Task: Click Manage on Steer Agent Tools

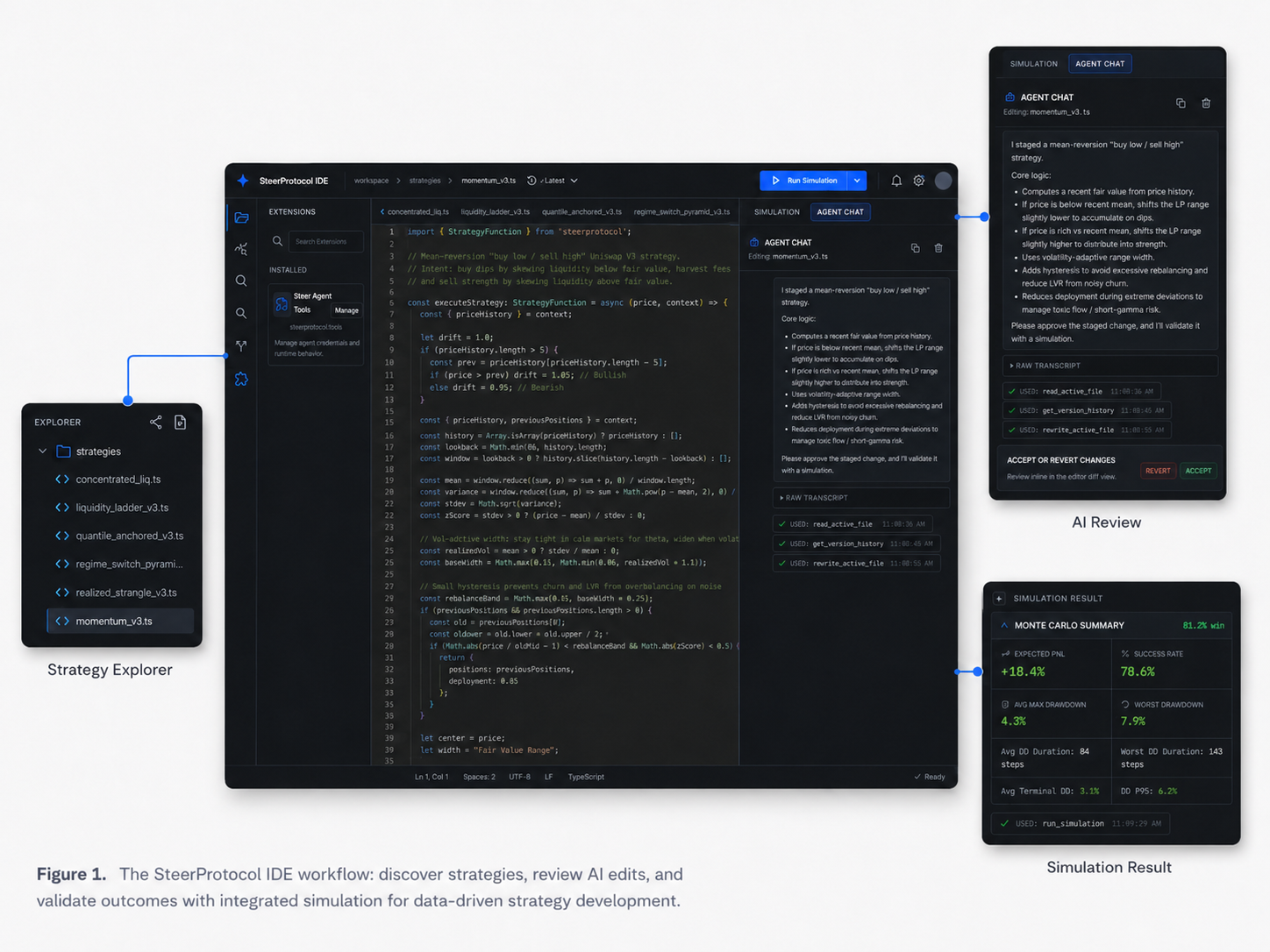Action: pyautogui.click(x=346, y=310)
